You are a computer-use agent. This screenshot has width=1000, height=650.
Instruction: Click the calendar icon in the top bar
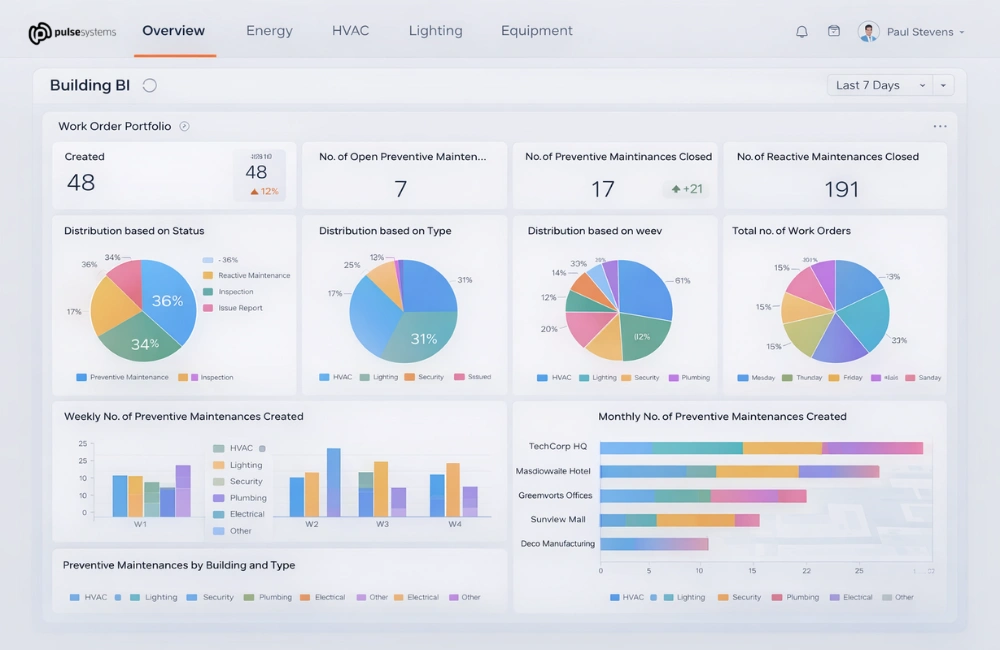[x=833, y=31]
